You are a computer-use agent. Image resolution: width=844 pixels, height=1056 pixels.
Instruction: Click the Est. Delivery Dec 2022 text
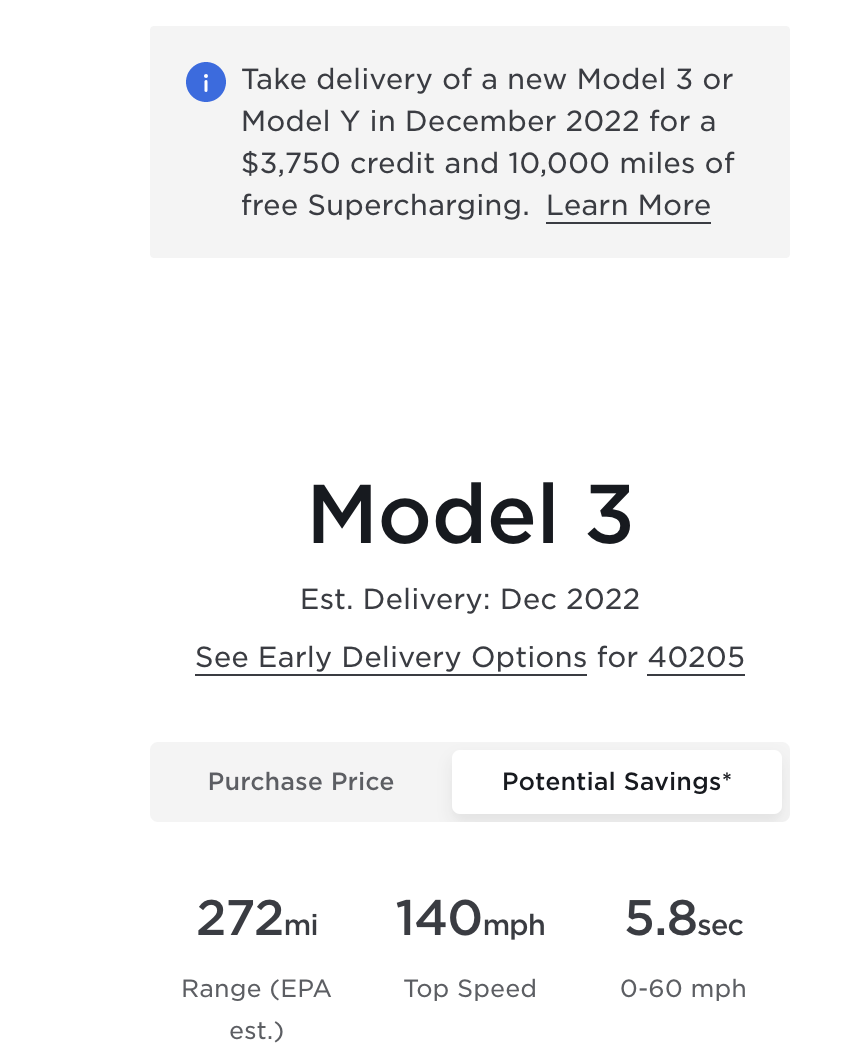470,599
